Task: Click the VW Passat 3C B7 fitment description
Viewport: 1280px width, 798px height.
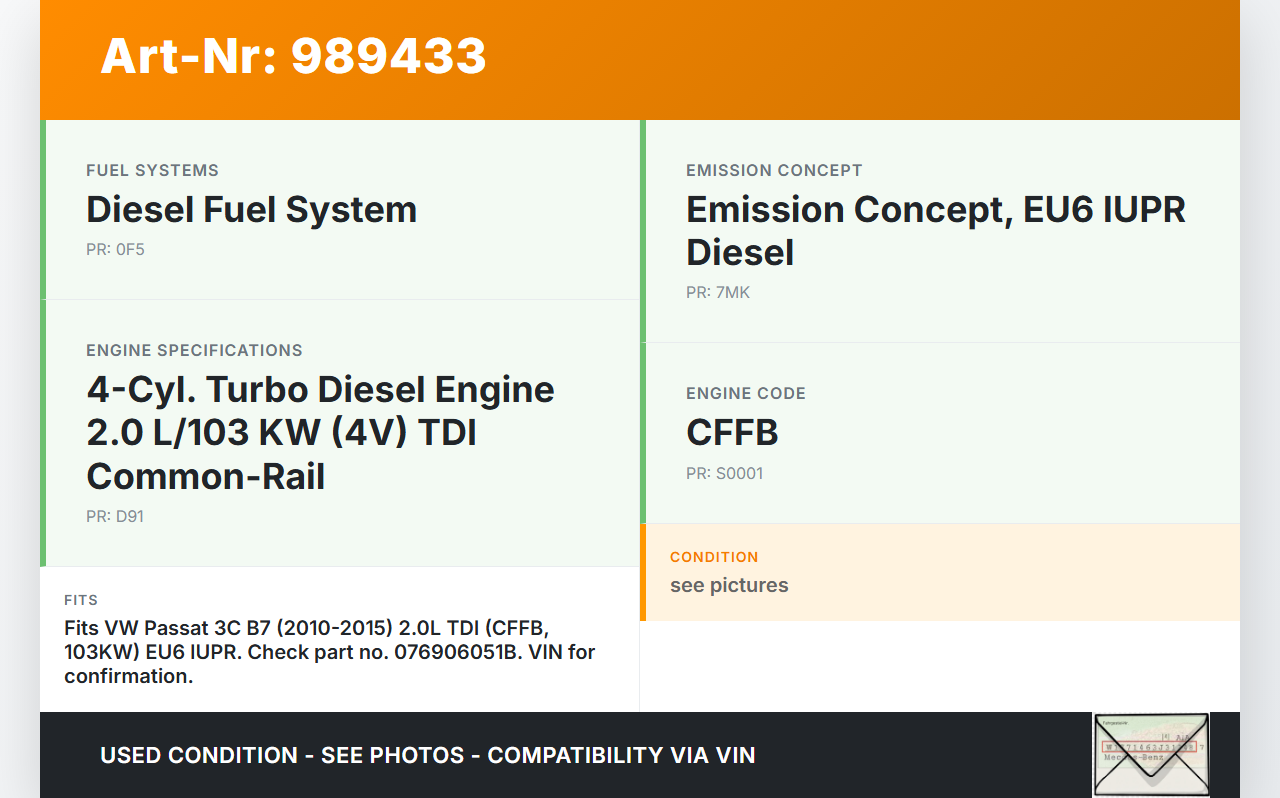Action: click(329, 652)
